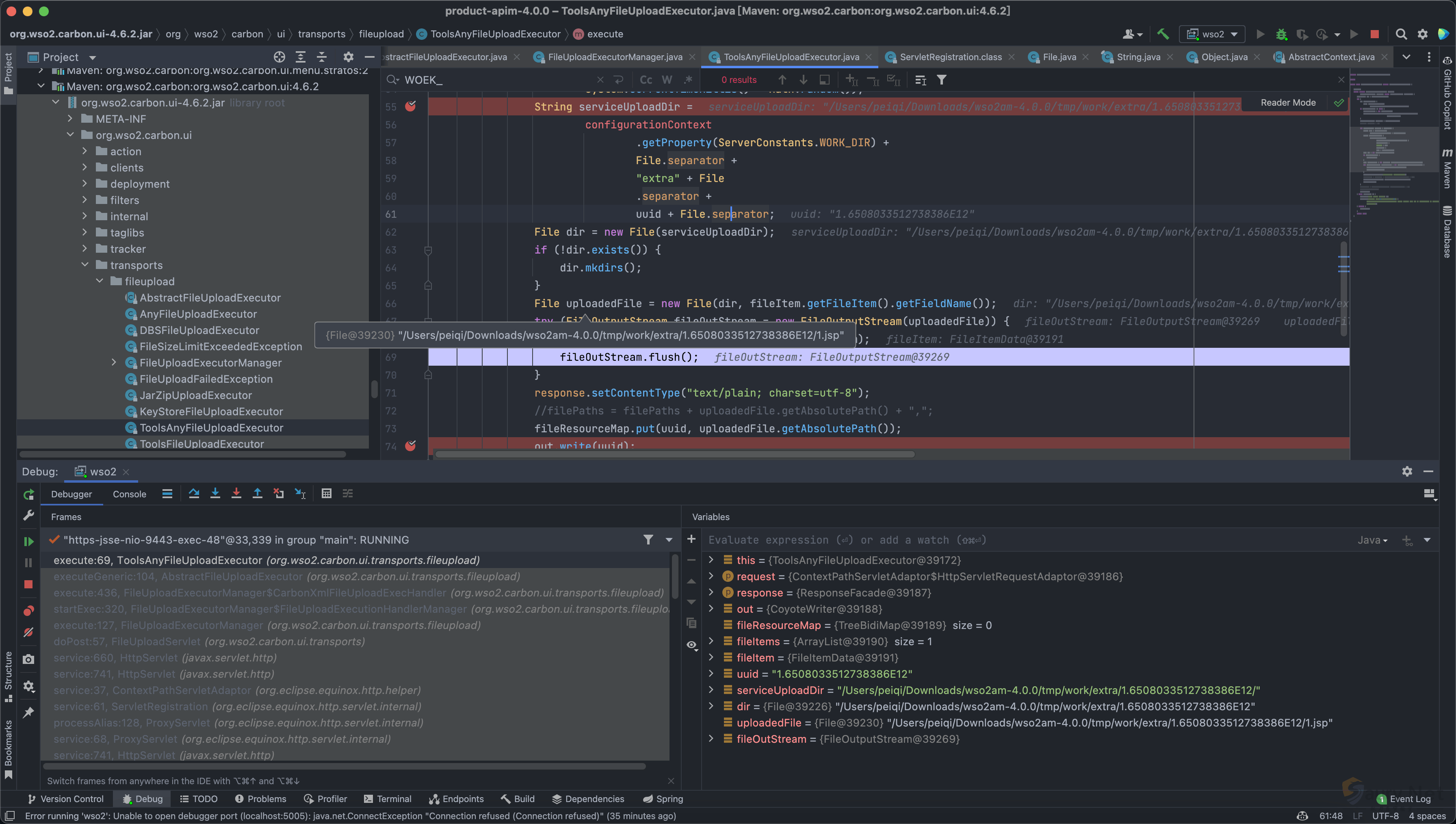
Task: Click Resume Program in debug sidebar
Action: (28, 541)
